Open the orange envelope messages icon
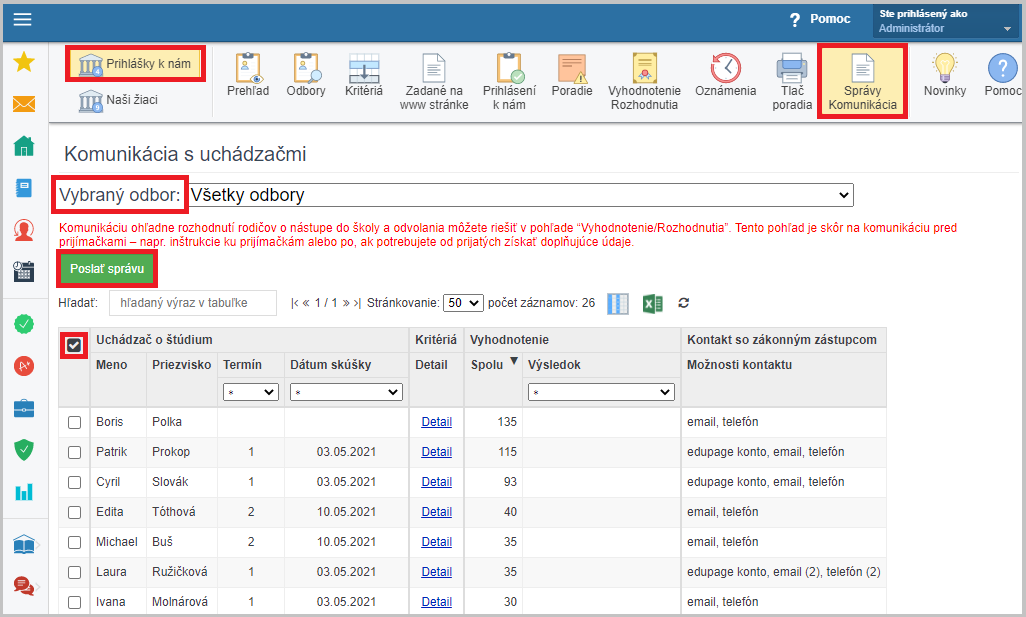Image resolution: width=1026 pixels, height=617 pixels. [x=24, y=104]
